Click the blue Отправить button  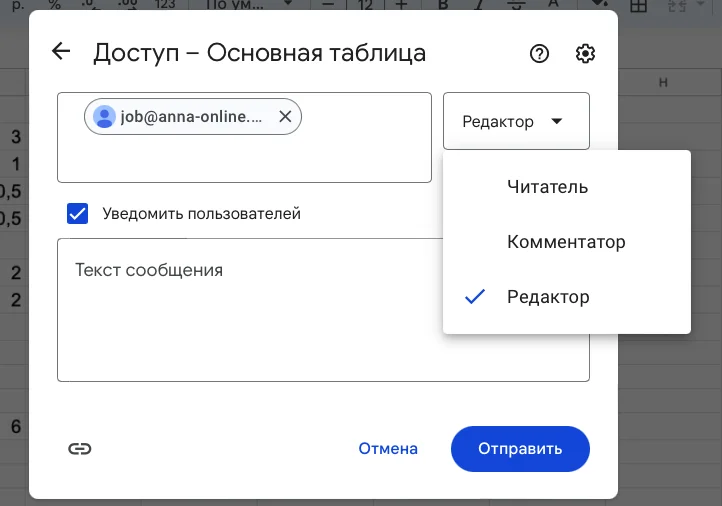[520, 449]
